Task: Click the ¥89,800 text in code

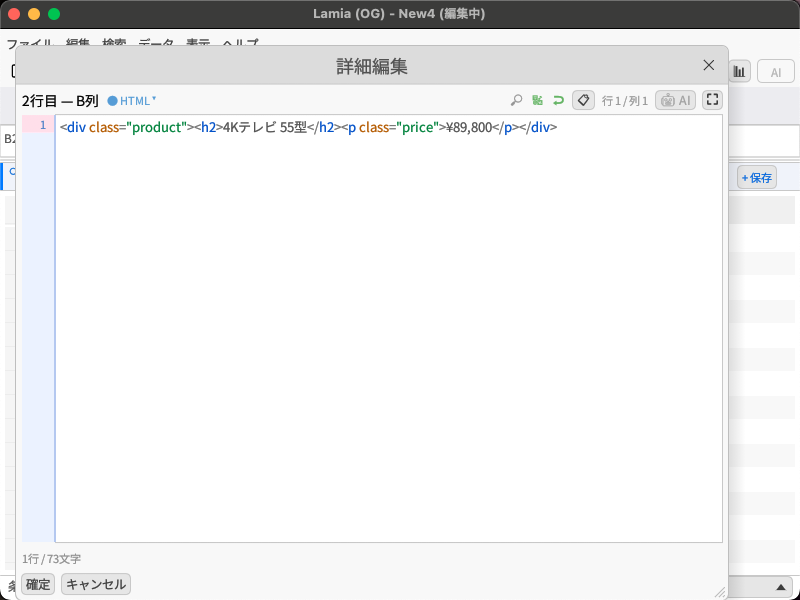Action: coord(469,127)
